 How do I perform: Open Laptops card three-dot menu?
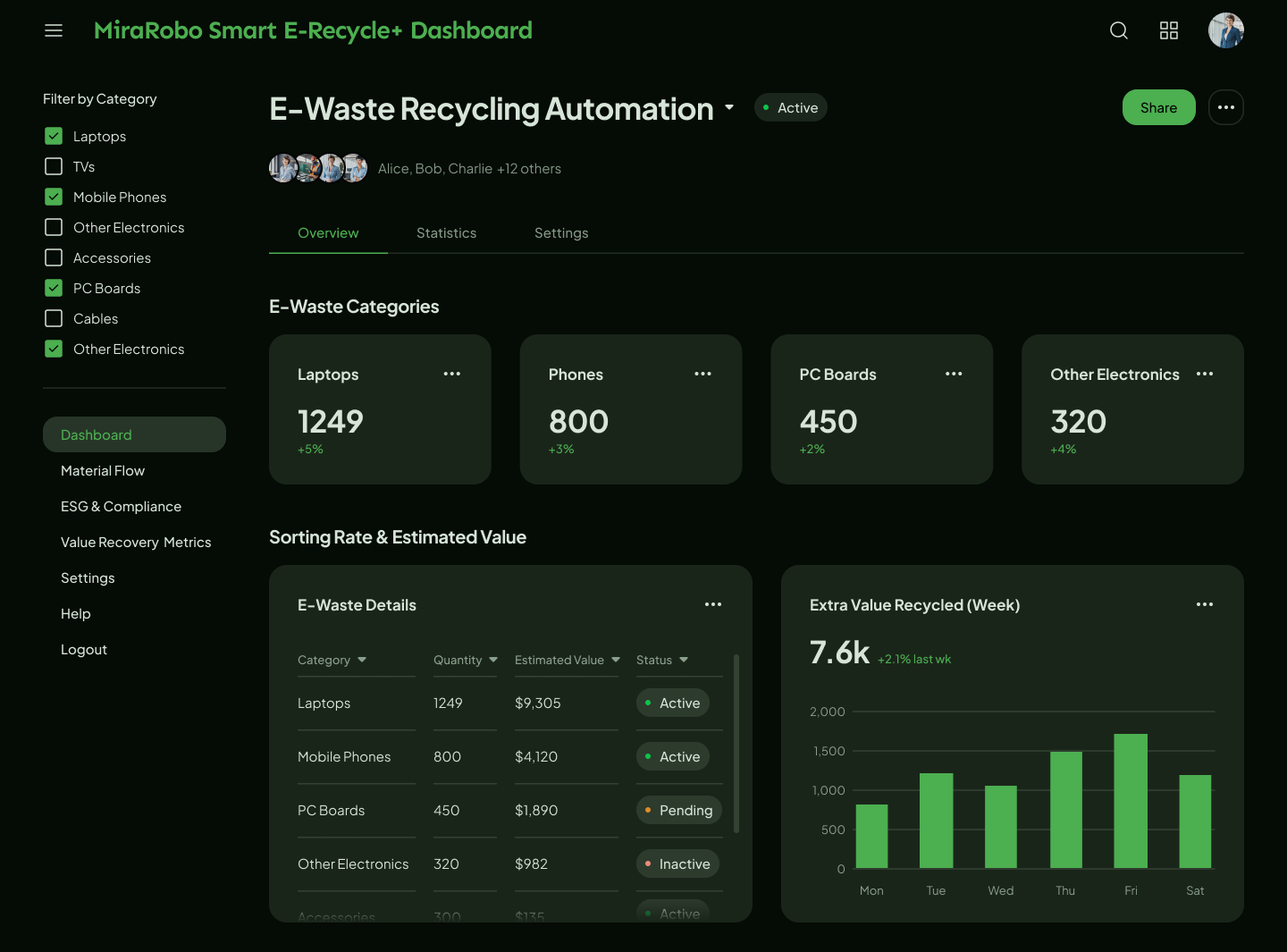coord(451,374)
